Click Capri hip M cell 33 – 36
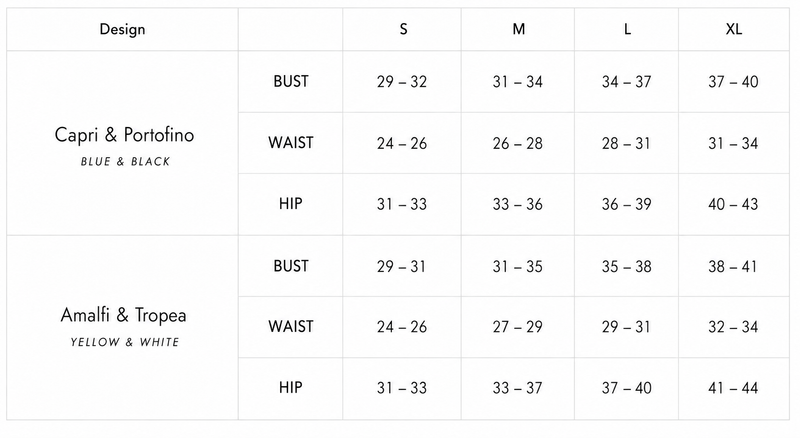This screenshot has height=438, width=800. click(x=517, y=204)
